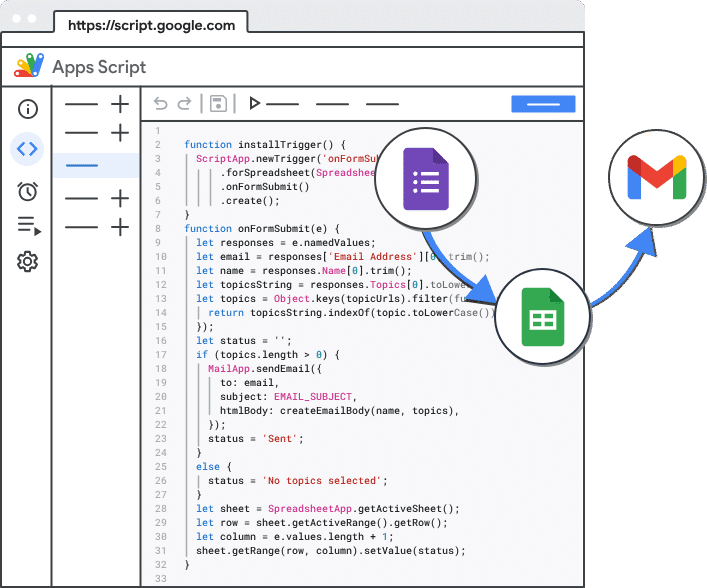
Task: Click the Apps Script header title
Action: [99, 67]
